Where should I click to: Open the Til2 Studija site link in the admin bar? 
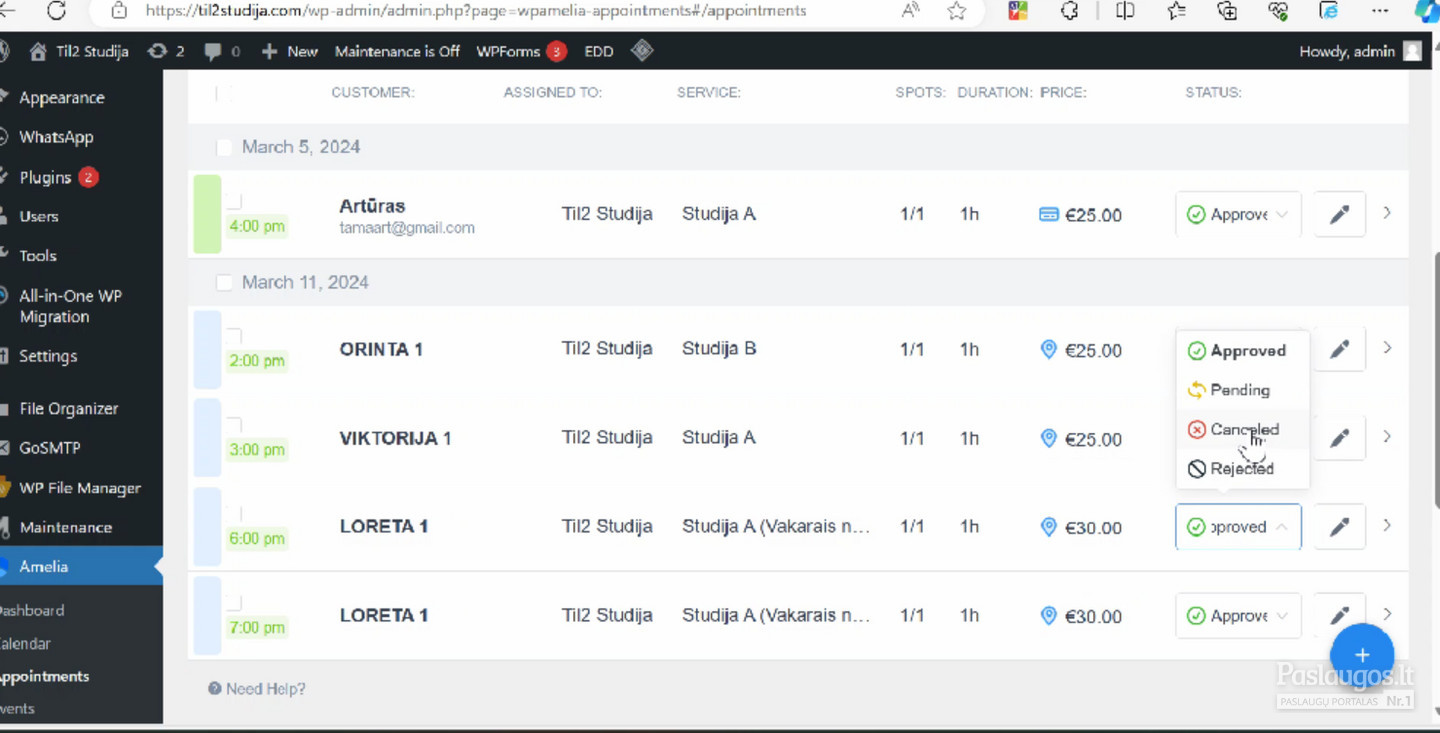point(79,51)
